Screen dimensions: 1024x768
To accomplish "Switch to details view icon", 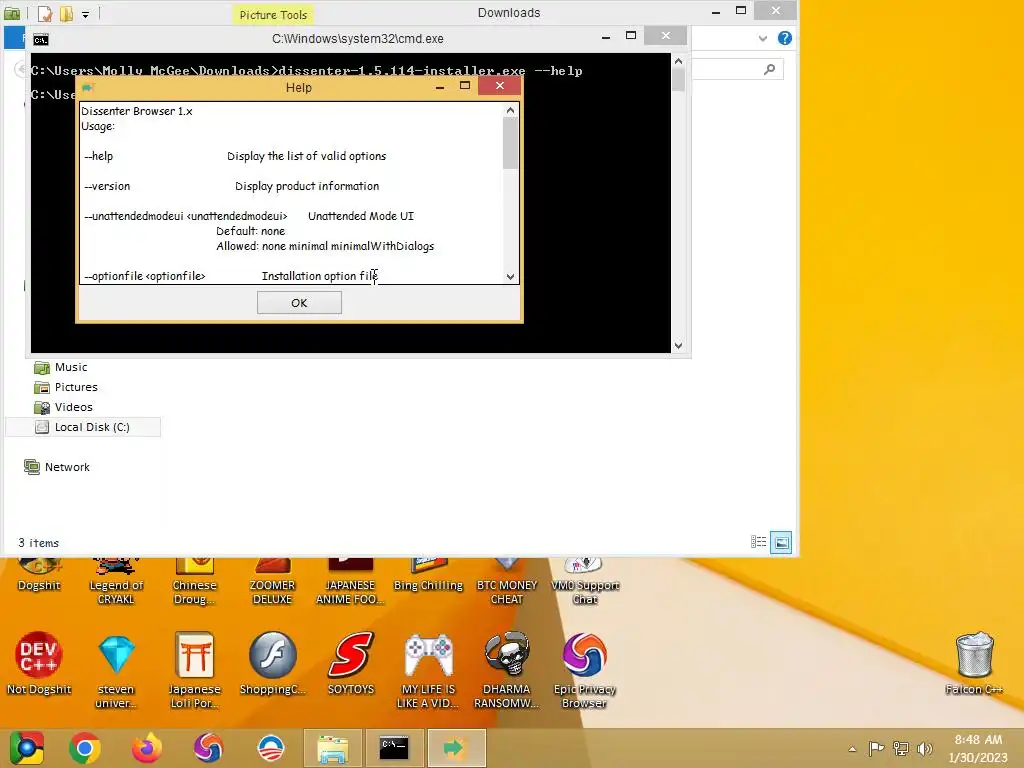I will click(x=758, y=542).
